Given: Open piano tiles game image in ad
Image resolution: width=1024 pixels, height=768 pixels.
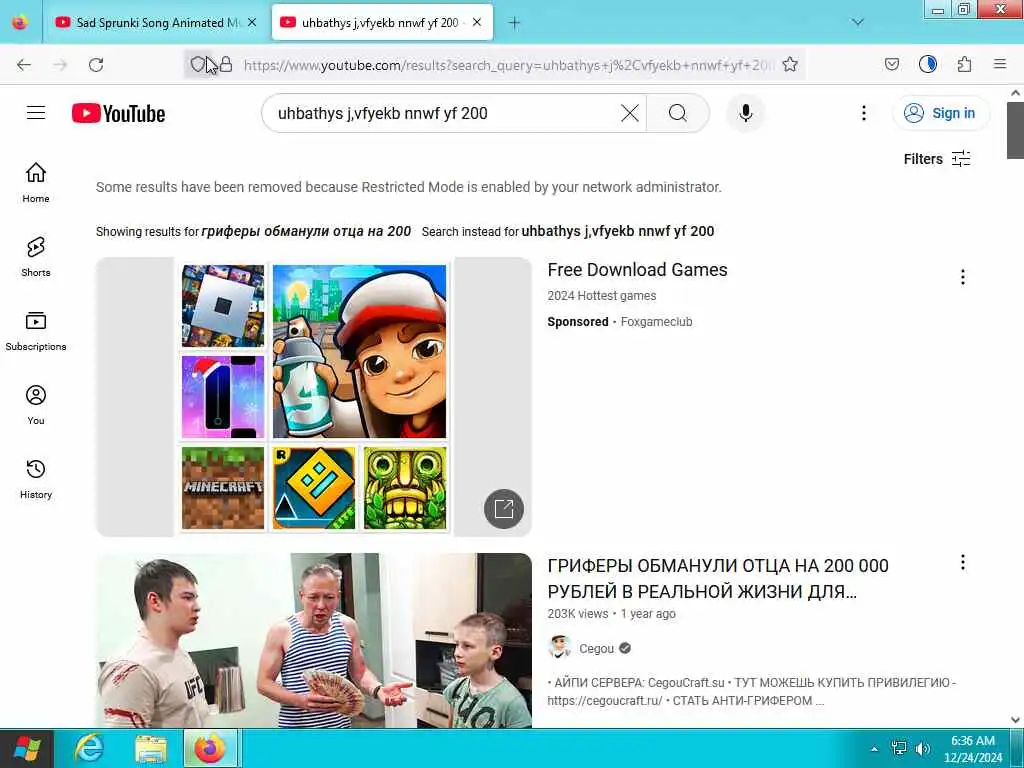Looking at the screenshot, I should click(223, 396).
